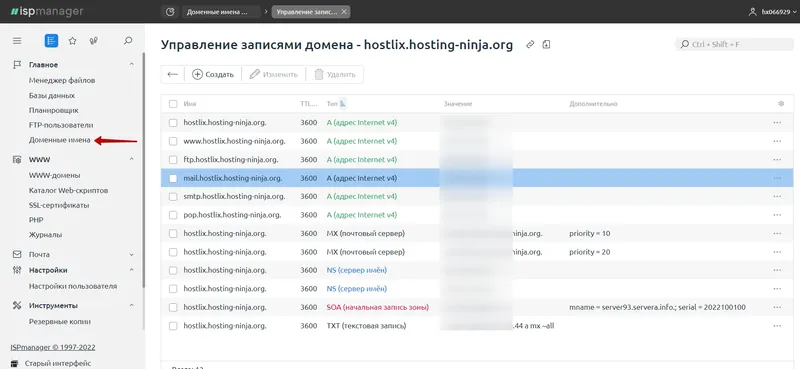Open row actions for the priority = 20 MX record
Screen dimensions: 800x369
point(777,252)
